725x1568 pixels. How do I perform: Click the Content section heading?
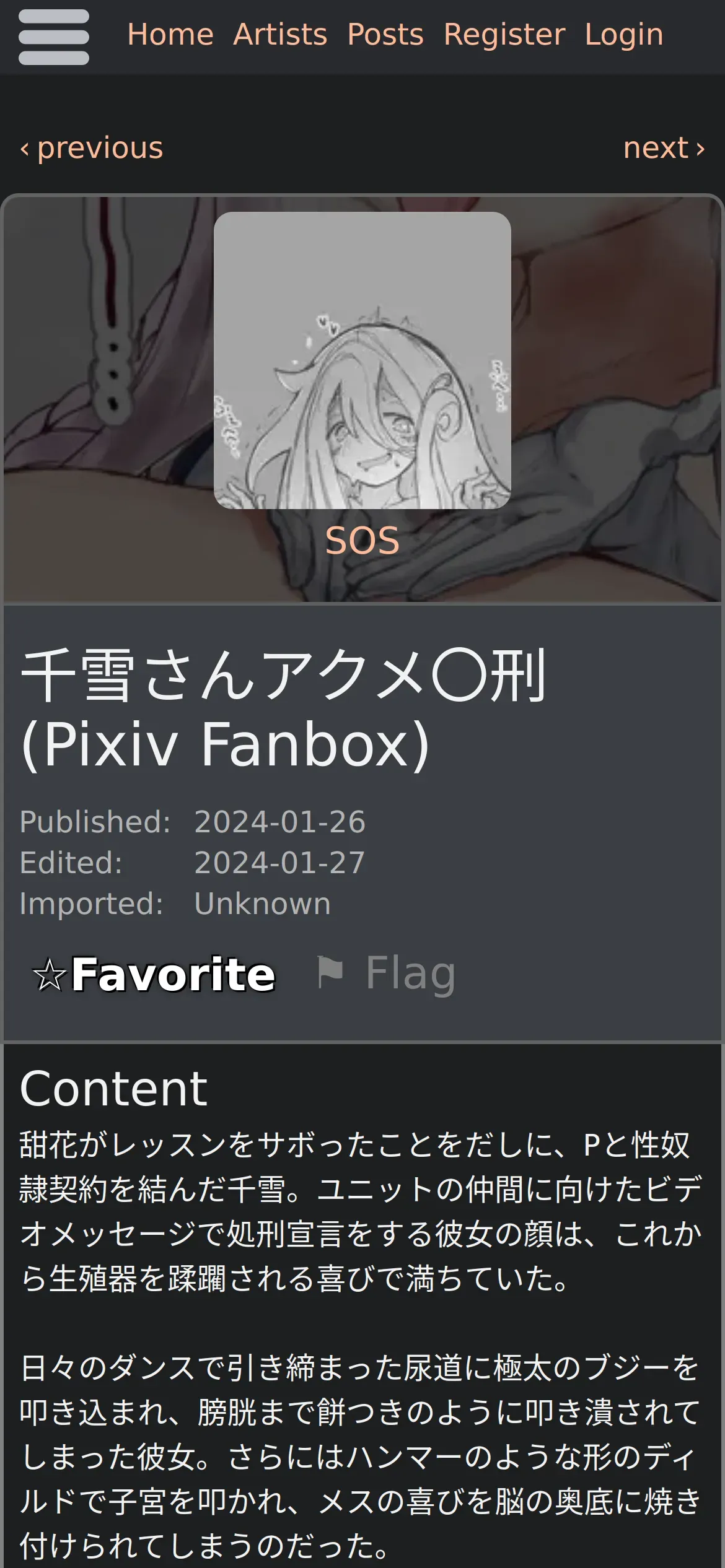(113, 1089)
